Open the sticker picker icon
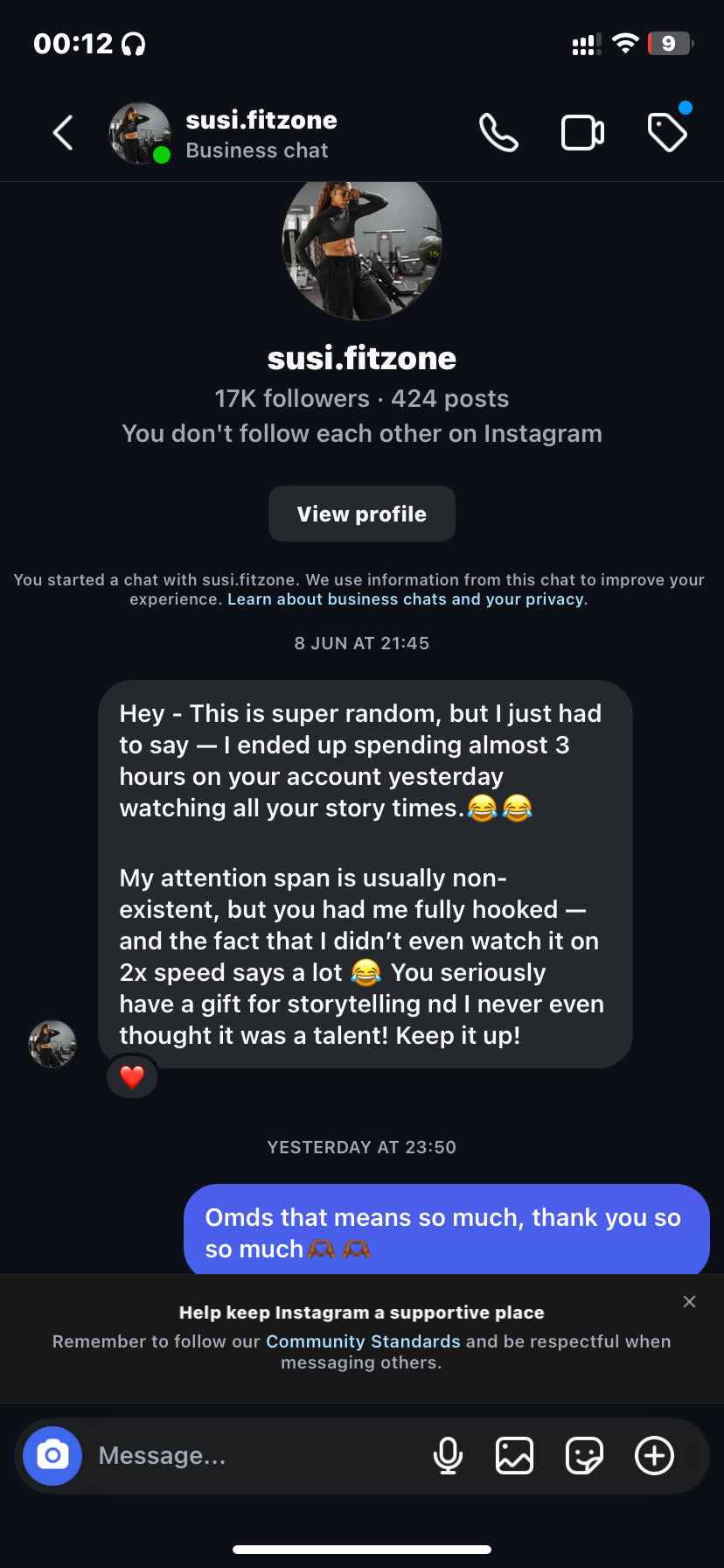Screen dimensions: 724x1568 tap(584, 1456)
